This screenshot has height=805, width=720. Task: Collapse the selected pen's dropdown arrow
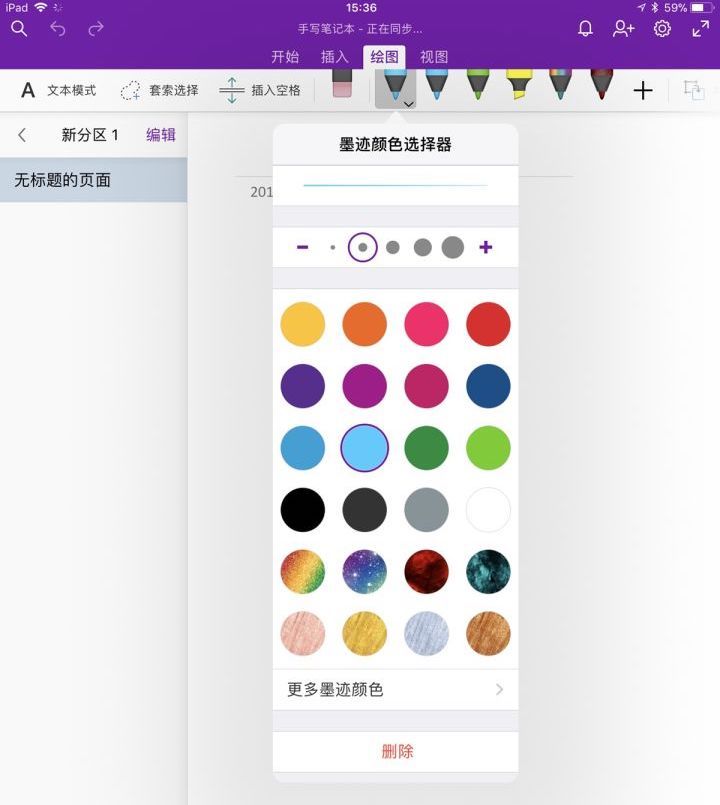(x=408, y=104)
